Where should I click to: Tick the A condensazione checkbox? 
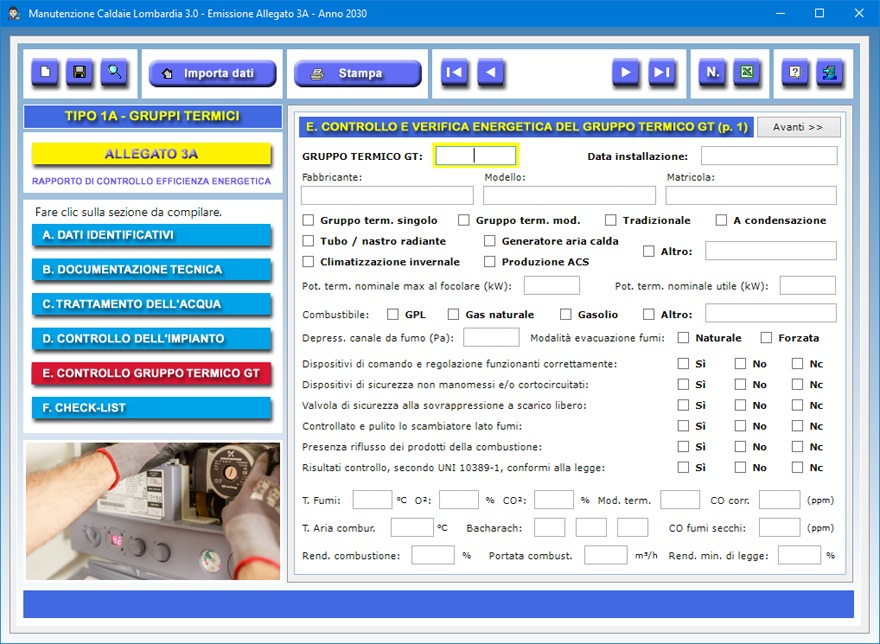pyautogui.click(x=721, y=220)
